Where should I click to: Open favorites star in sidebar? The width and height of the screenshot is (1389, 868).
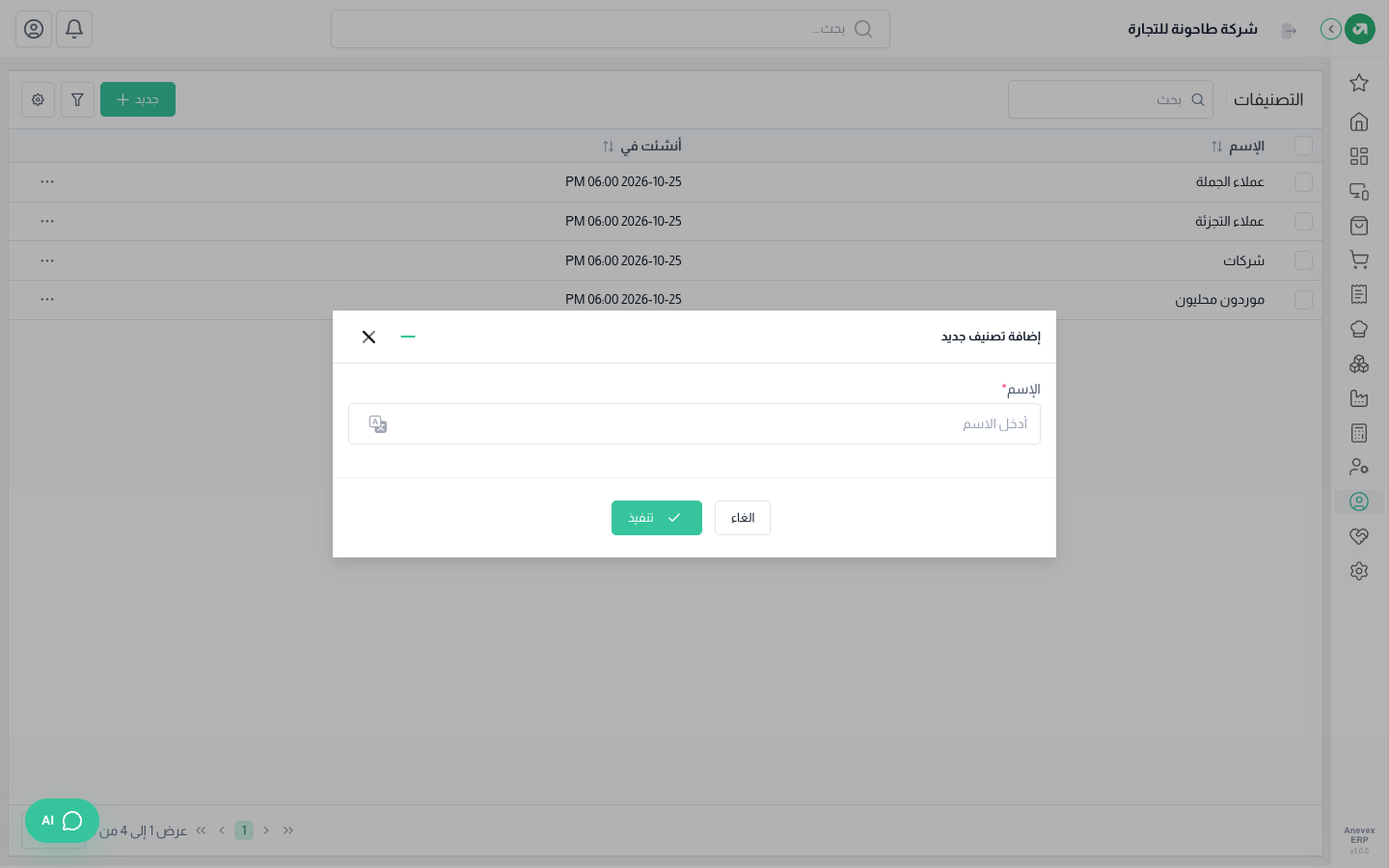[1359, 83]
